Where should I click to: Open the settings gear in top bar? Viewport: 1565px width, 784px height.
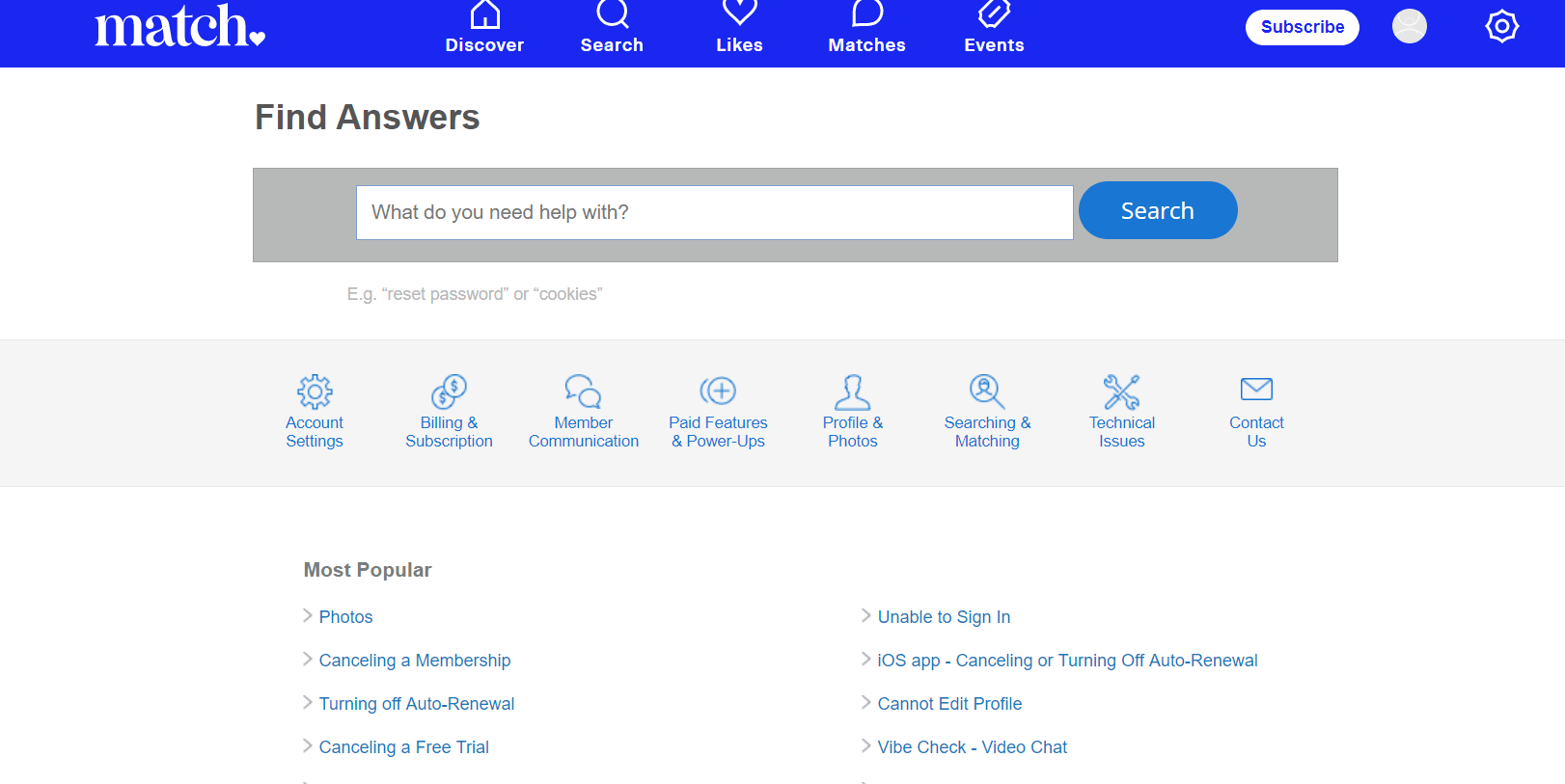pyautogui.click(x=1501, y=26)
